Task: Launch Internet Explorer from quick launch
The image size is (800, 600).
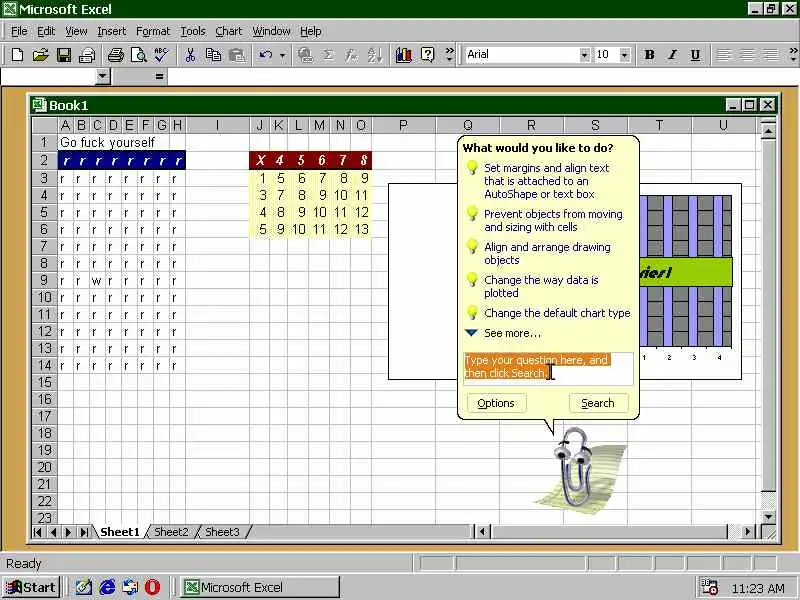Action: point(107,587)
